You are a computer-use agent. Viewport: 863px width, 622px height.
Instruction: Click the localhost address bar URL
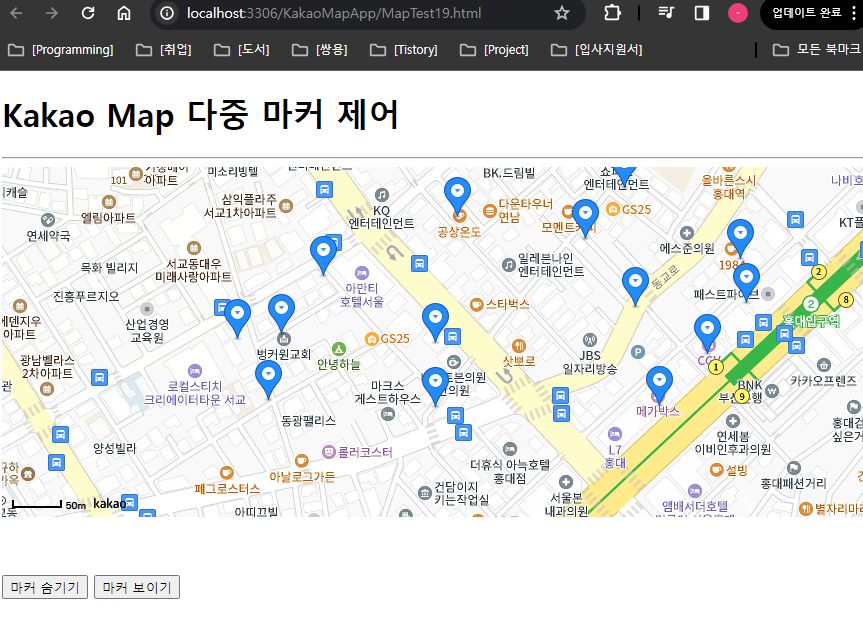pyautogui.click(x=334, y=13)
